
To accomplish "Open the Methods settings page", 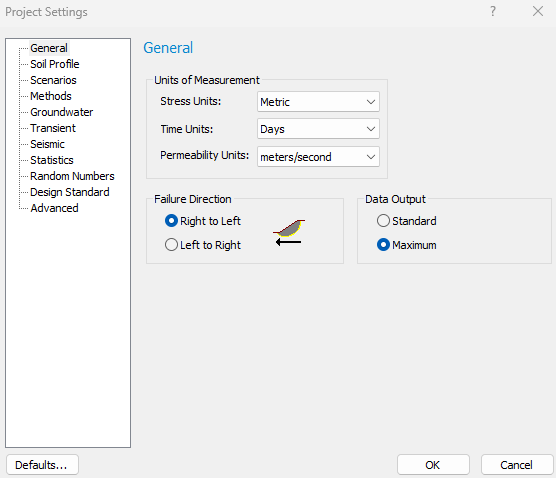I will point(51,96).
